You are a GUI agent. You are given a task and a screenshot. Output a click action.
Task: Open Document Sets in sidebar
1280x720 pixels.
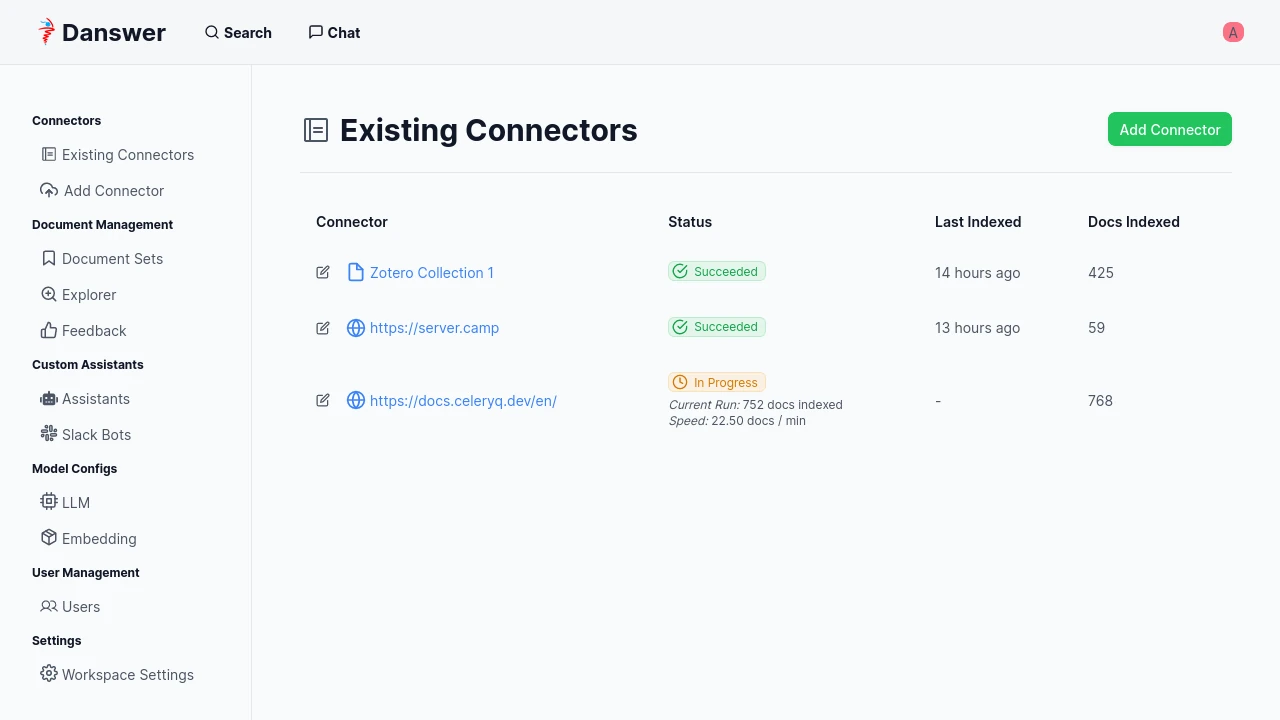click(x=102, y=258)
